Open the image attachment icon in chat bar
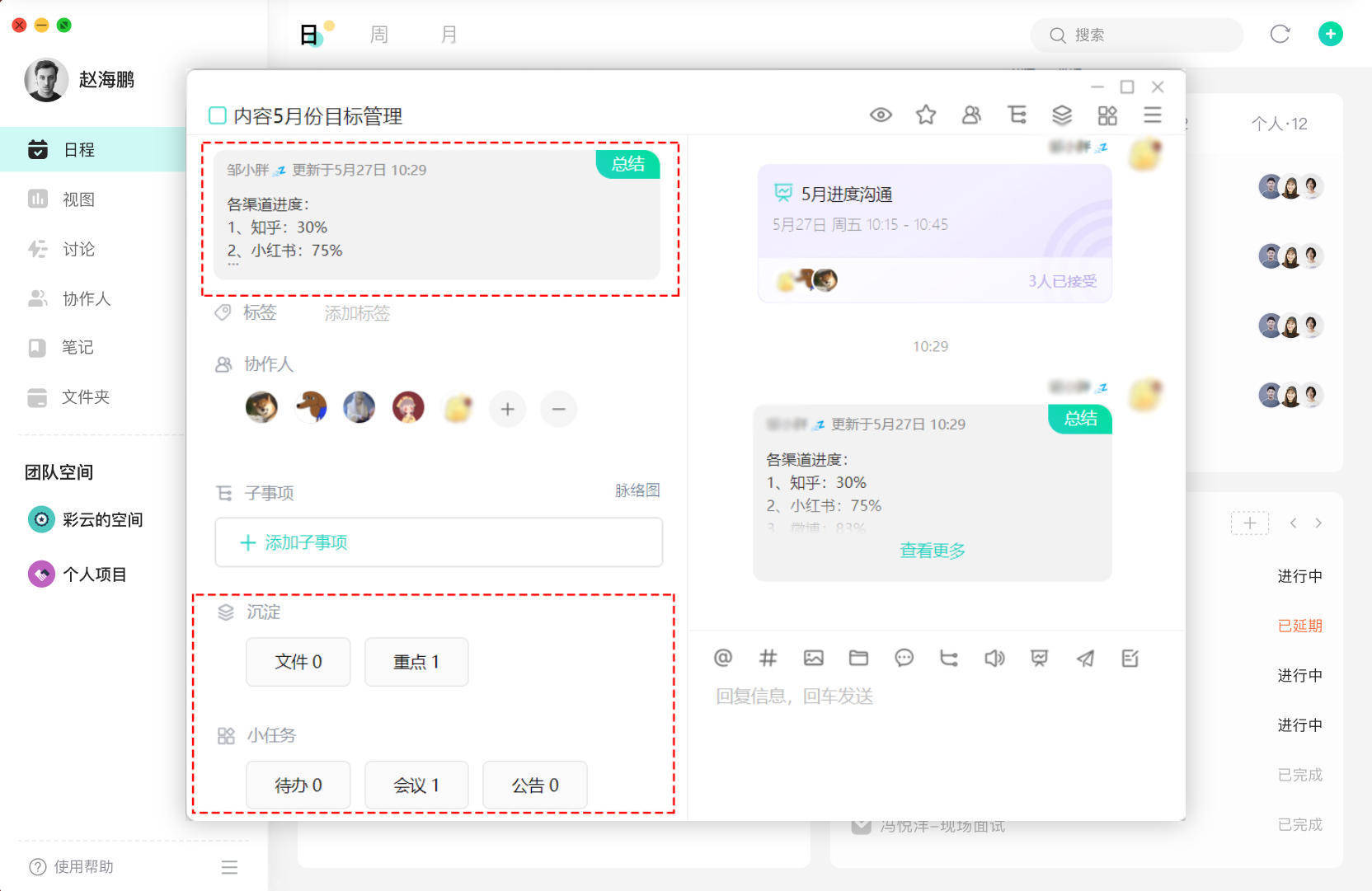The image size is (1372, 891). [814, 658]
